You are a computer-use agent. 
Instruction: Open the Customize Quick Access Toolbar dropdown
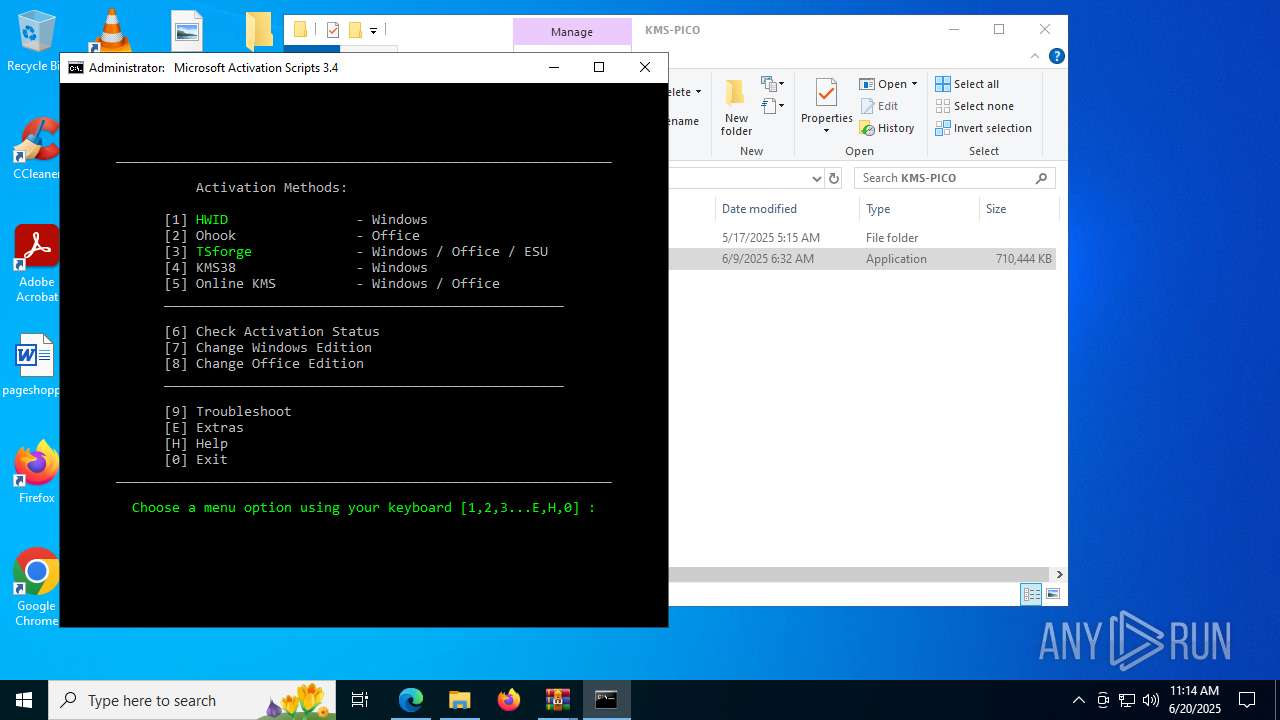point(373,31)
